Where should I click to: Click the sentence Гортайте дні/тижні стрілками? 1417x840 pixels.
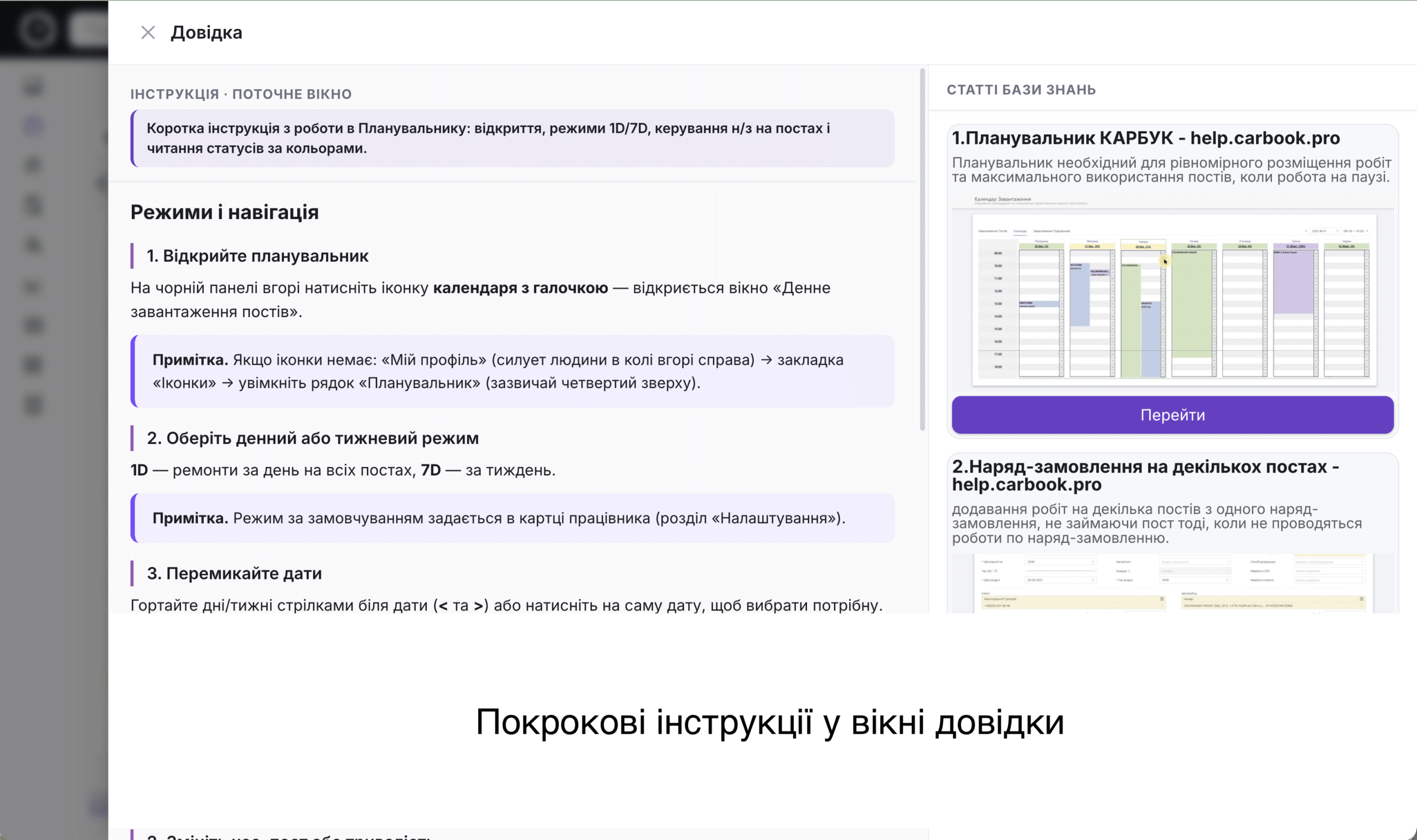(x=506, y=605)
